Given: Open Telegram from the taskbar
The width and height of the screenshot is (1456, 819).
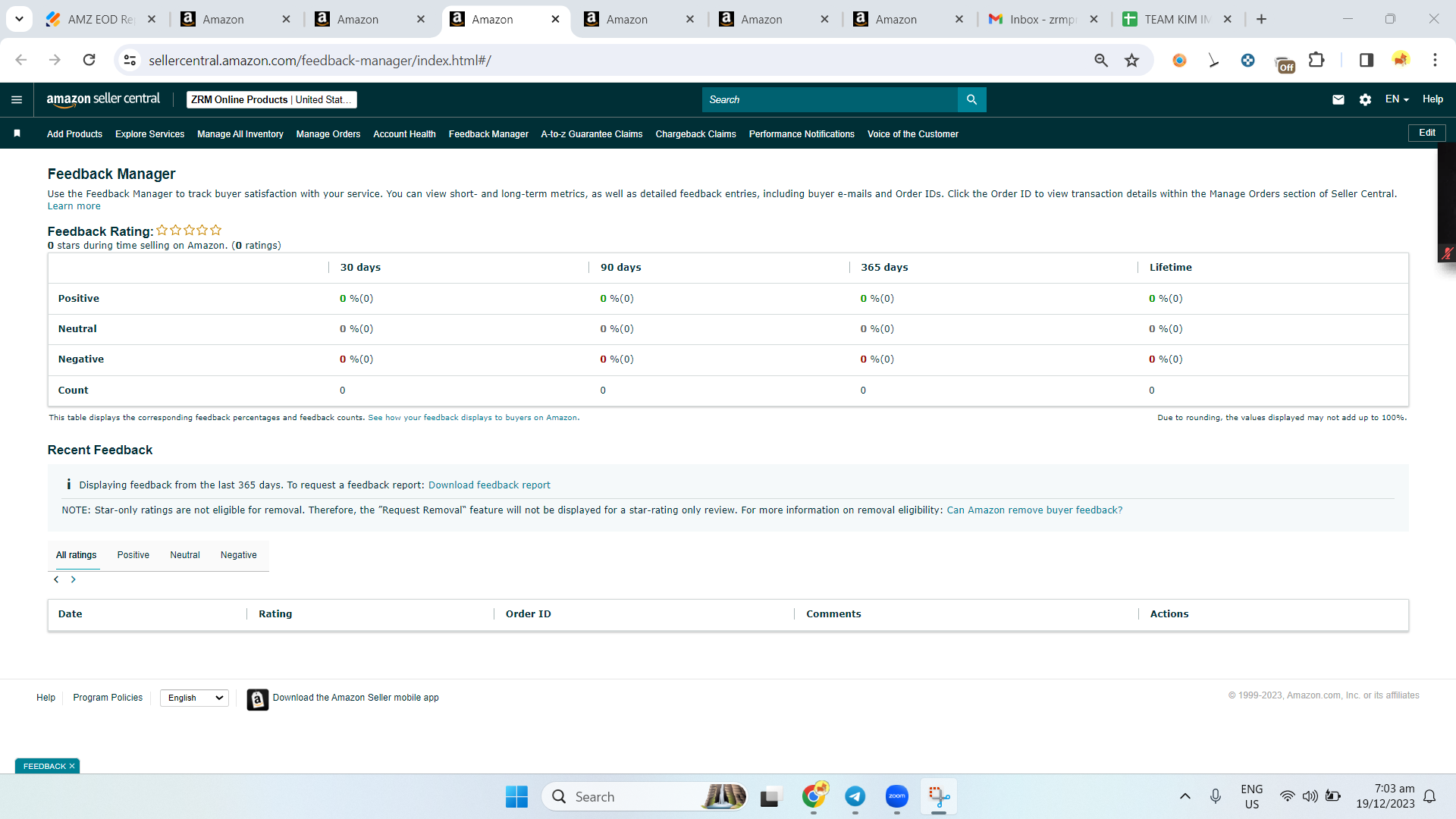Looking at the screenshot, I should click(x=855, y=796).
